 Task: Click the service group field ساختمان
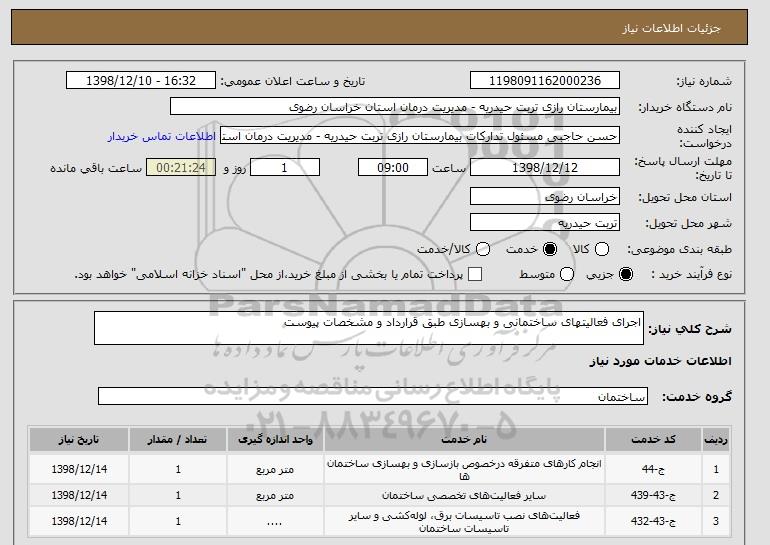coord(373,396)
